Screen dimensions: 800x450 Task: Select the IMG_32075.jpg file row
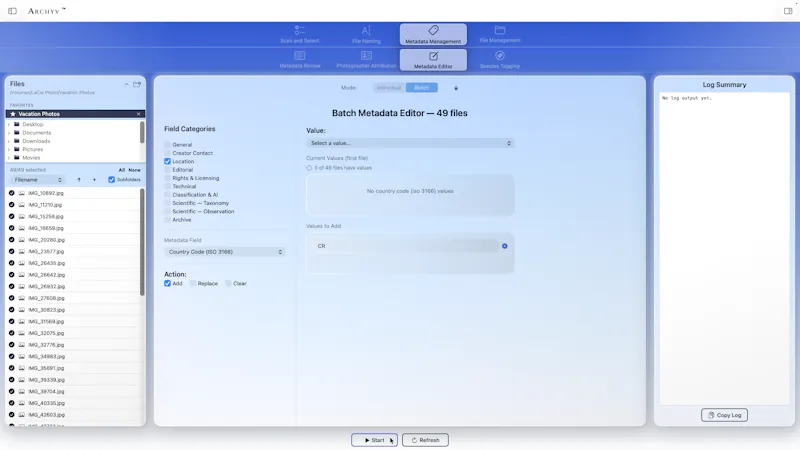[73, 333]
